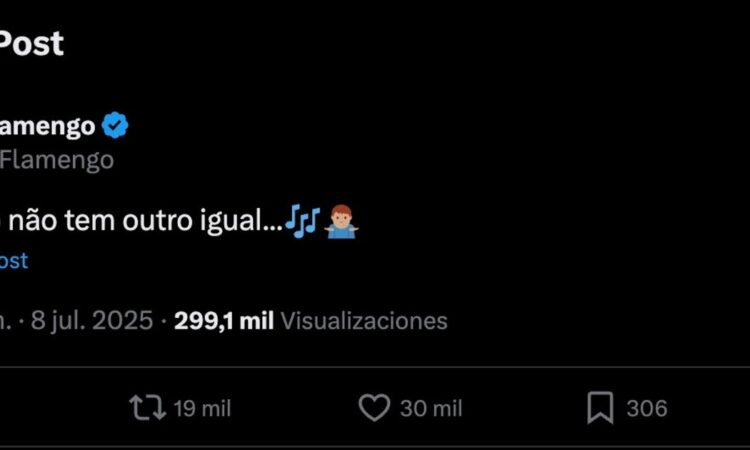Click the 299,1 mil views number

(224, 320)
